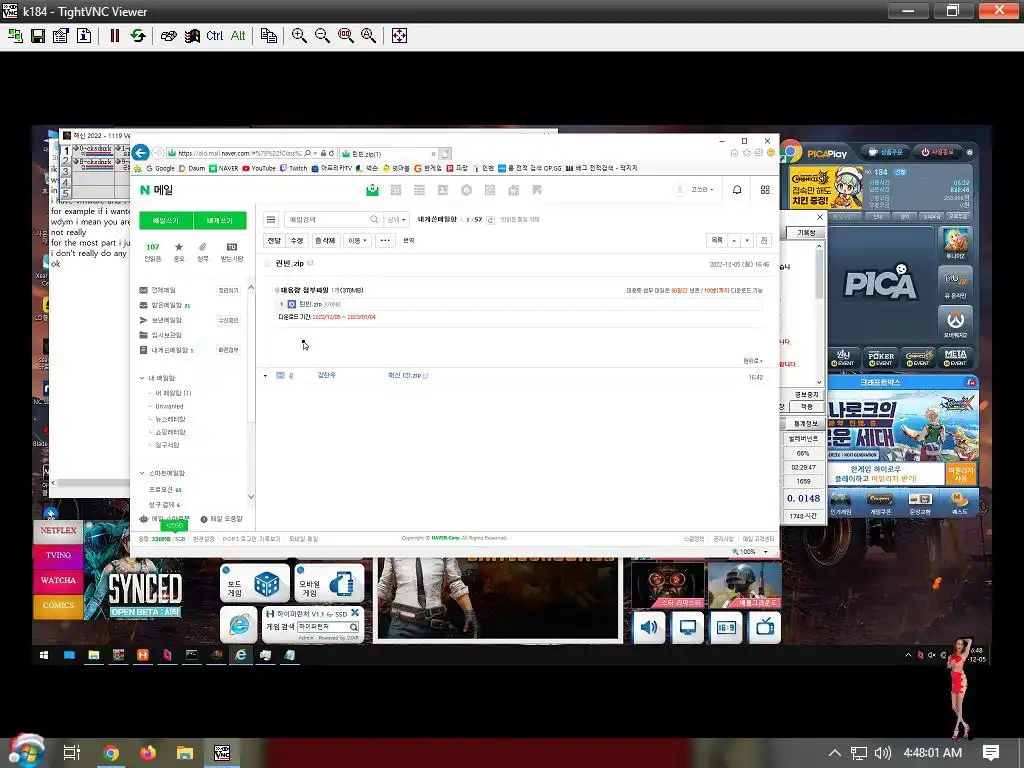Image resolution: width=1024 pixels, height=768 pixels.
Task: Open the 받은메일함 inbox folder
Action: [x=167, y=305]
